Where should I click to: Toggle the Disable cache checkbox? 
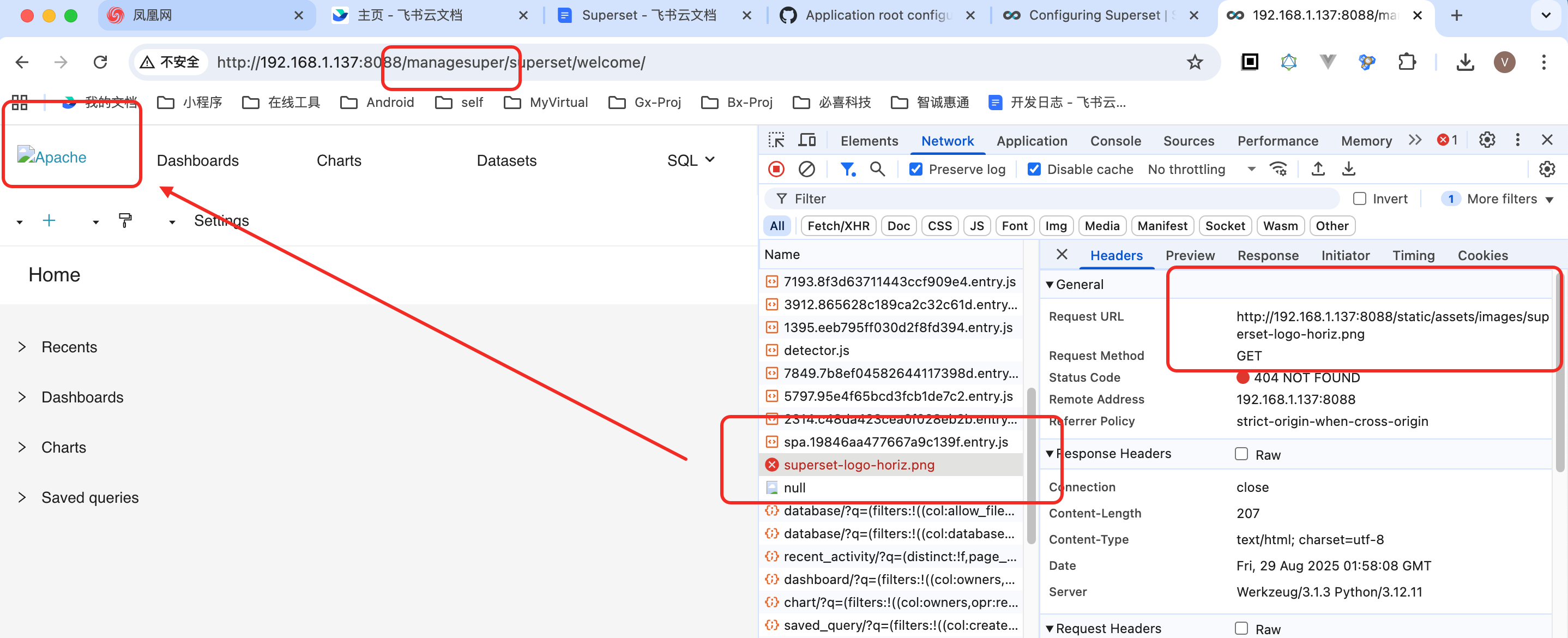coord(1034,169)
